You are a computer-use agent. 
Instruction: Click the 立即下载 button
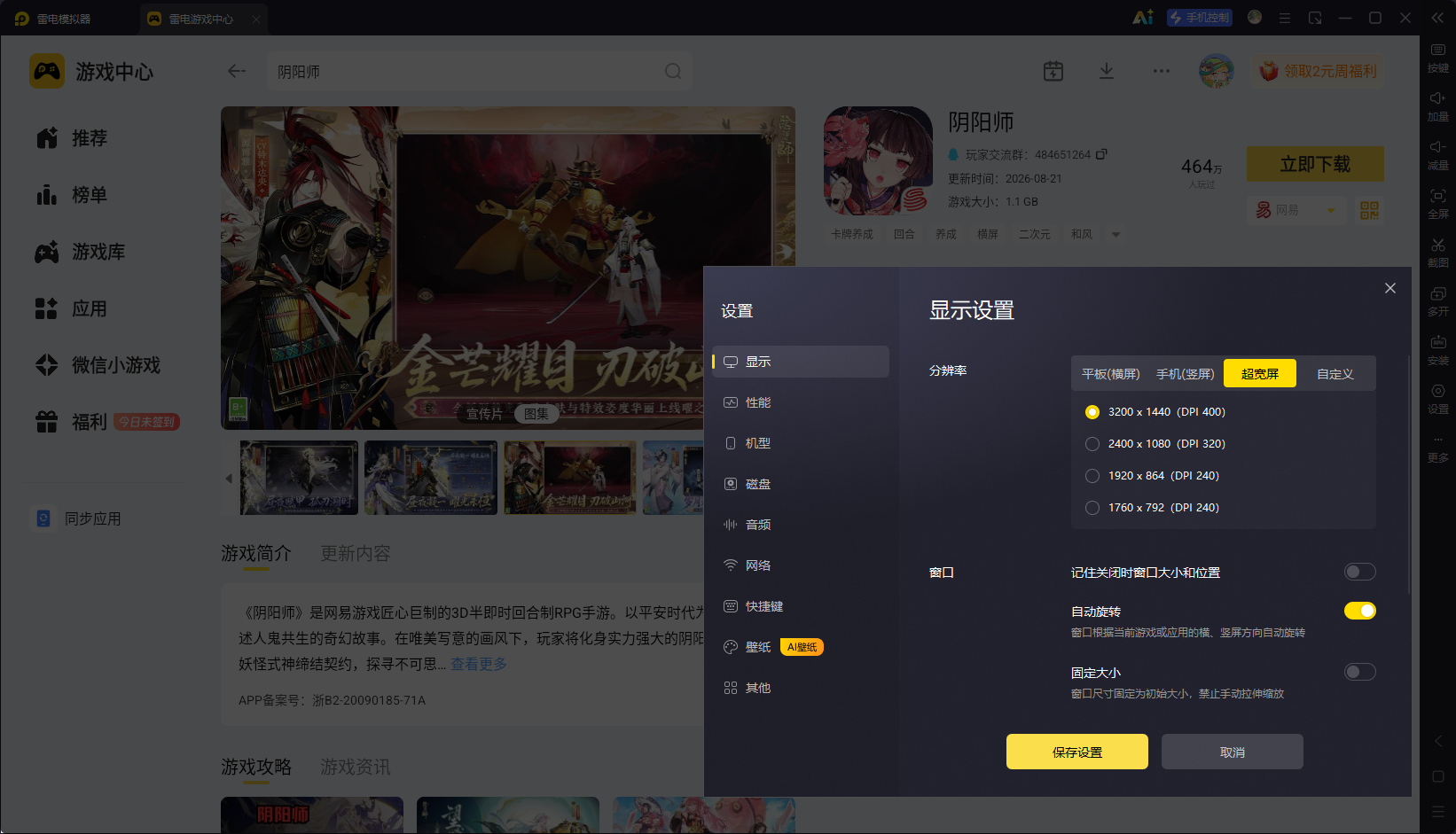click(1315, 164)
